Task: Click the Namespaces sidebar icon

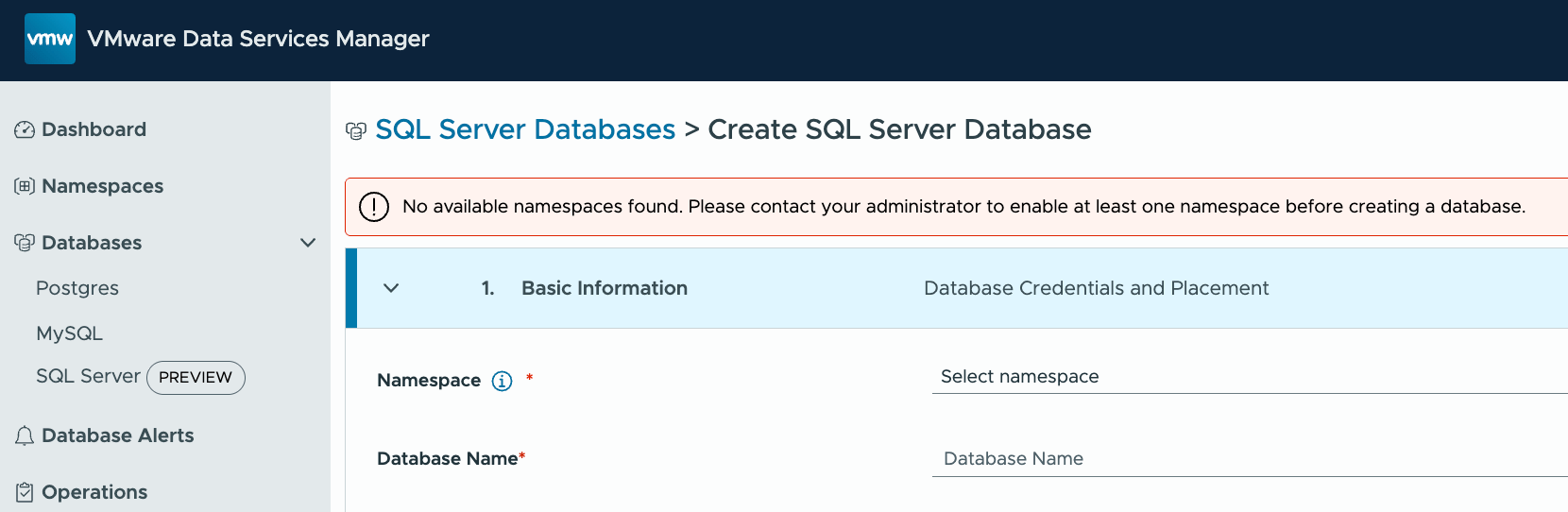Action: point(25,186)
